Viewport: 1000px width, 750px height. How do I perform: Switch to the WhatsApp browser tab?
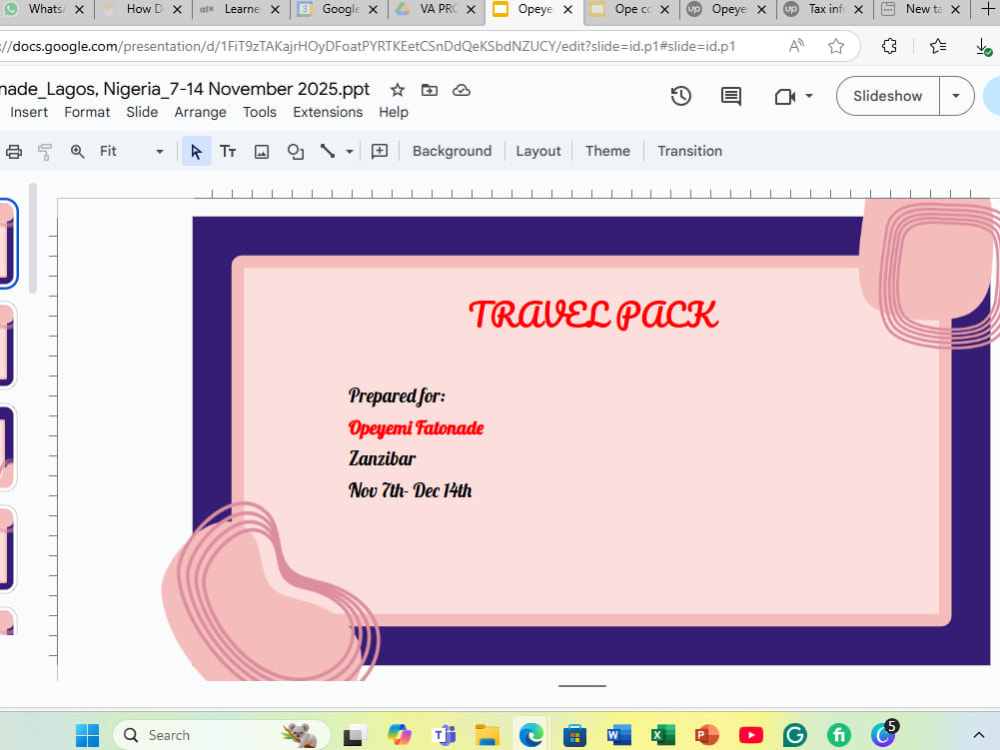42,10
